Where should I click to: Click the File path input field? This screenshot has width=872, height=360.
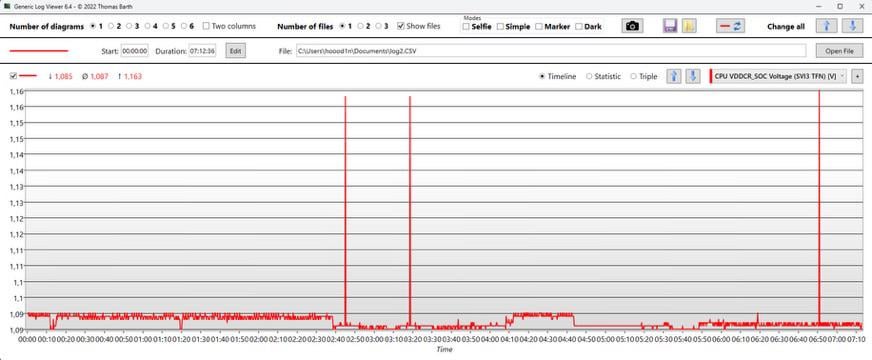[550, 51]
